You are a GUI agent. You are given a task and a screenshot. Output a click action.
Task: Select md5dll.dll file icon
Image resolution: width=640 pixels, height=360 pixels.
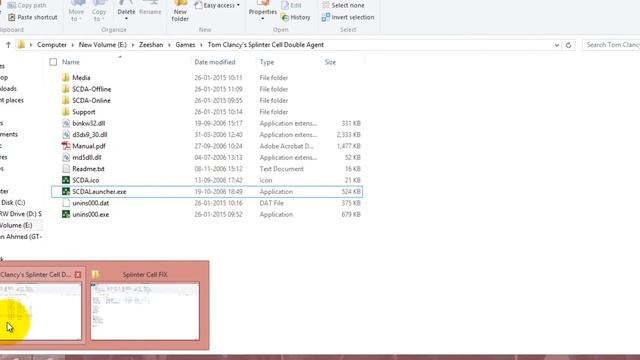tap(66, 158)
